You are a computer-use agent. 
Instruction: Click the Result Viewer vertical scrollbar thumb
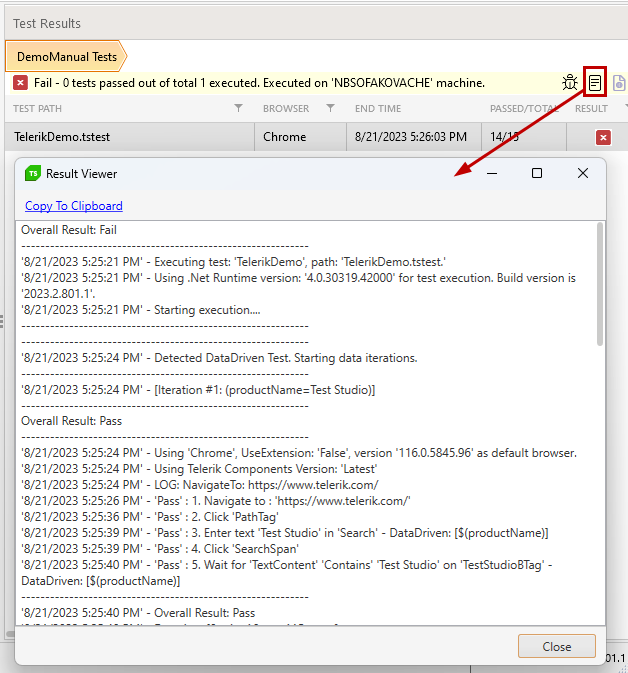[600, 284]
